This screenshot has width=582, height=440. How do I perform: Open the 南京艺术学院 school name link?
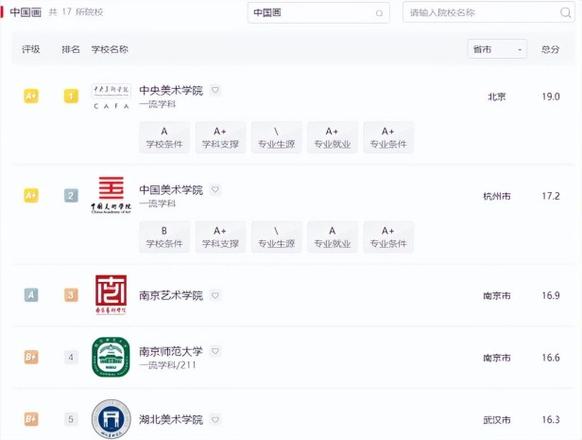pos(171,296)
